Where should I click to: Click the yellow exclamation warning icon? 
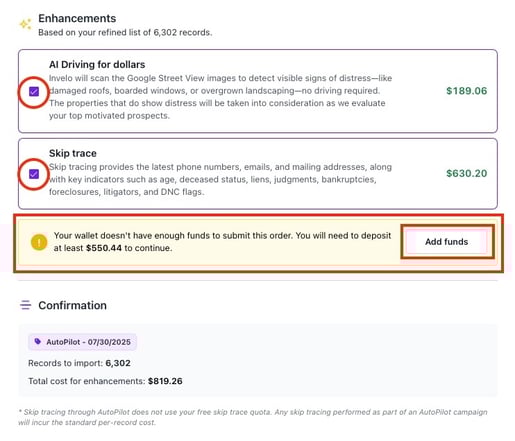39,242
